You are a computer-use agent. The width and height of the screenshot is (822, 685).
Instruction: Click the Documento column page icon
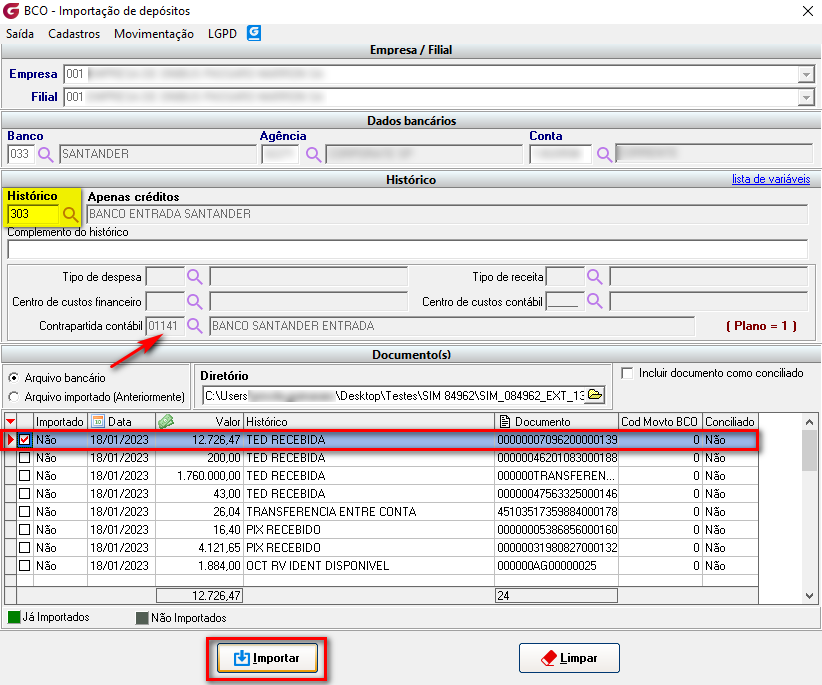(504, 421)
